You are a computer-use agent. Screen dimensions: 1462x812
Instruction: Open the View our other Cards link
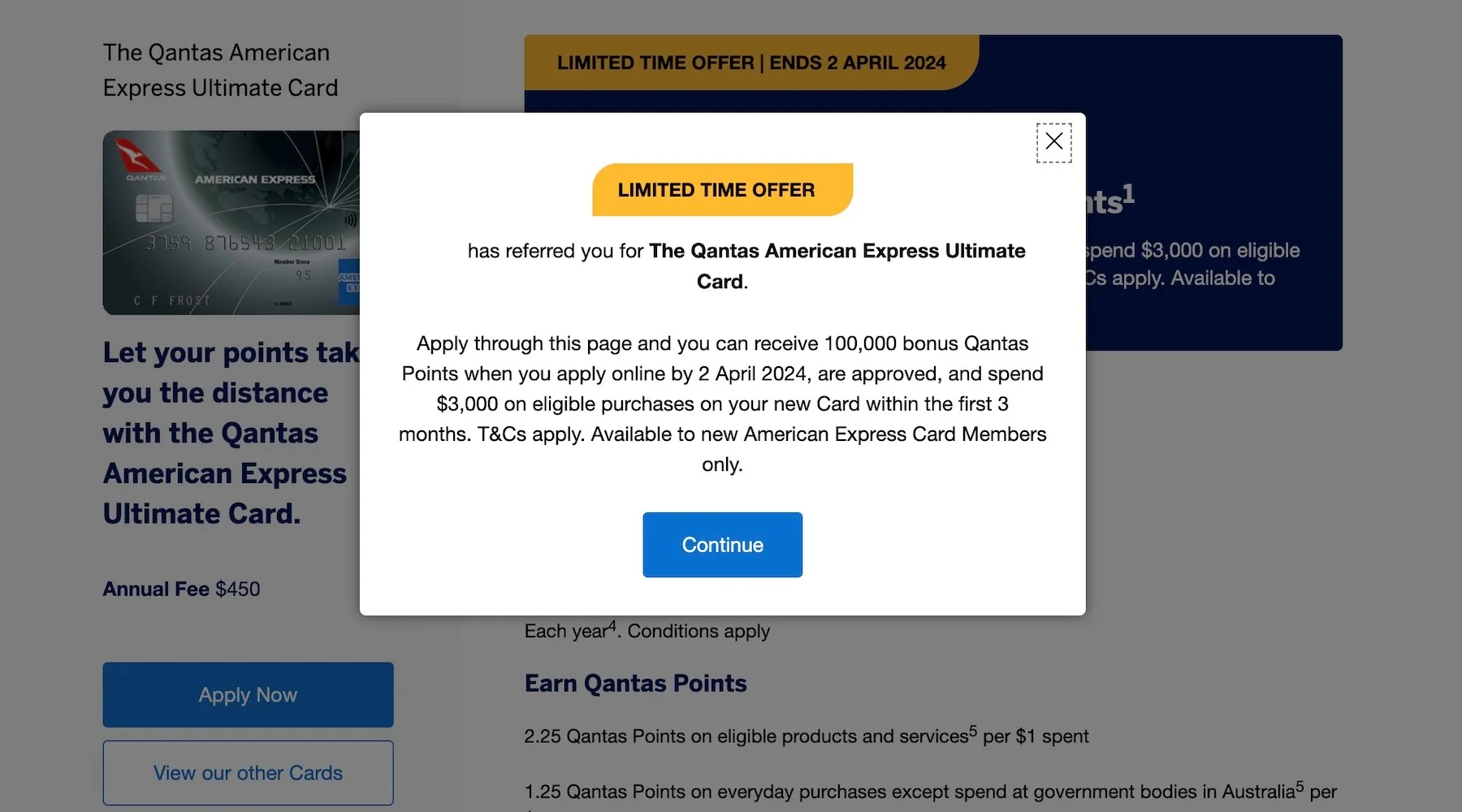coord(248,773)
